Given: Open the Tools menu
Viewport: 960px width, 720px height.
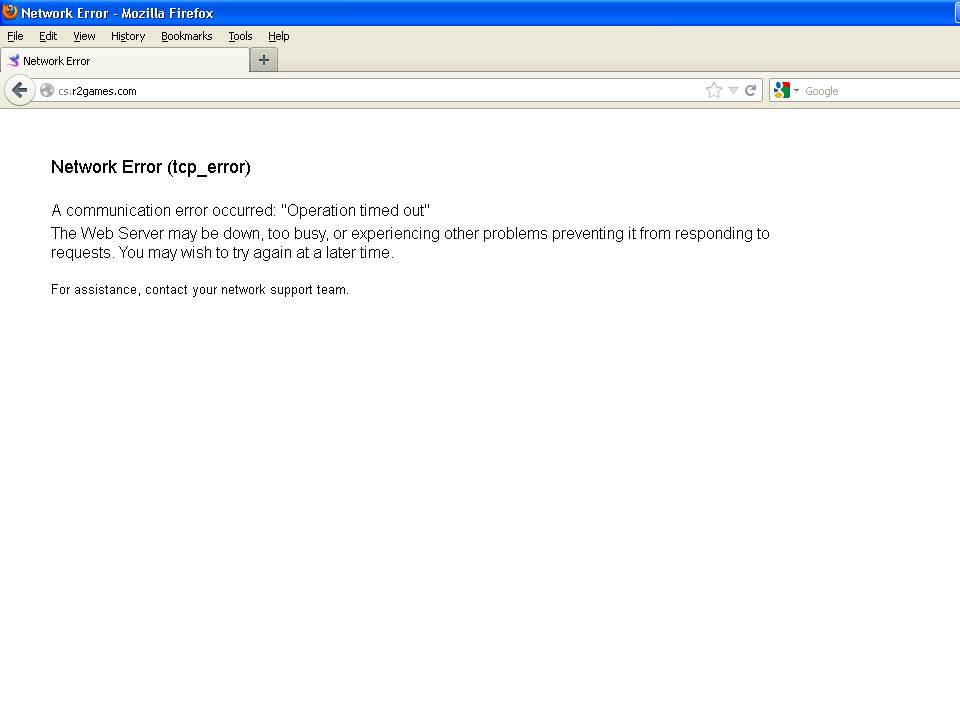Looking at the screenshot, I should pos(240,36).
